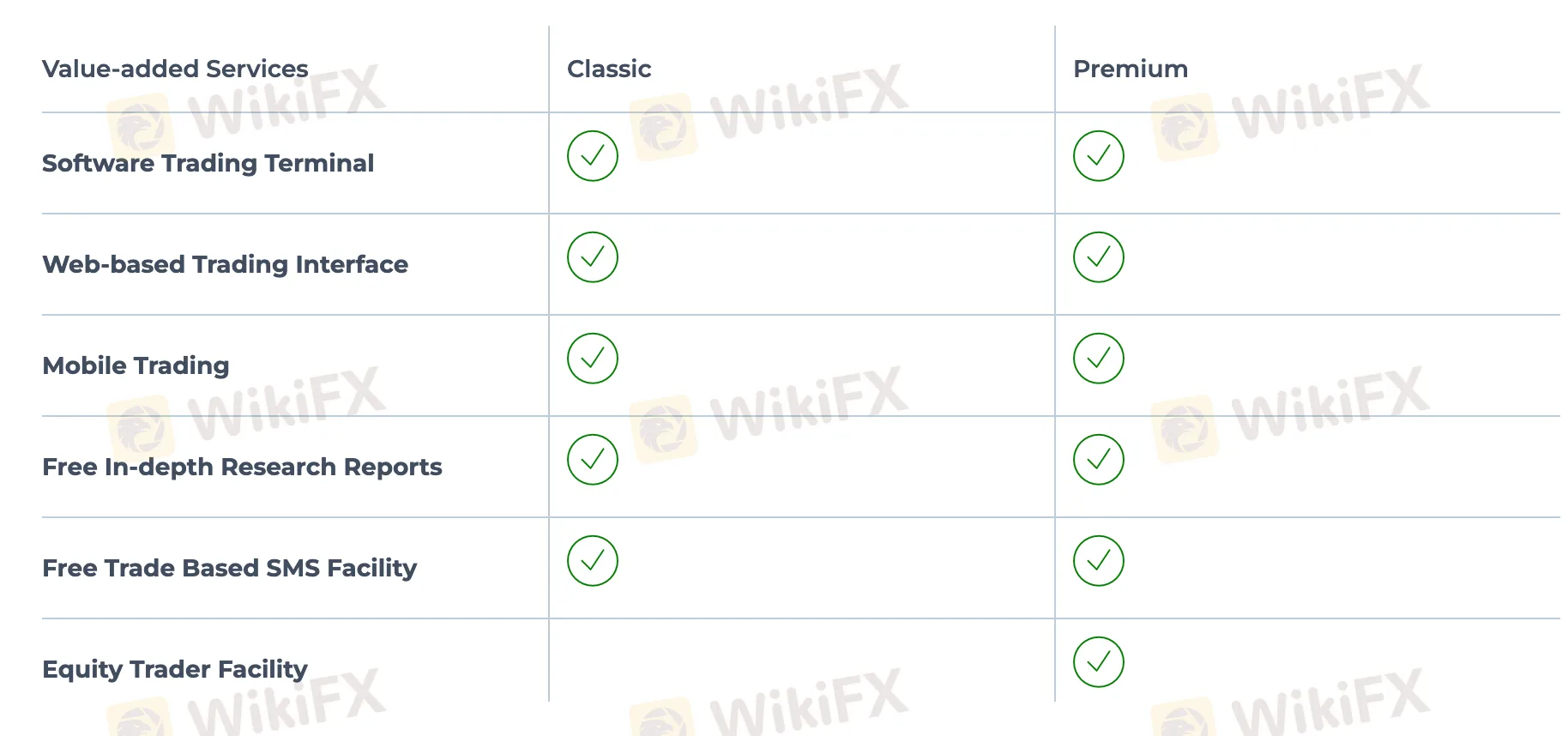This screenshot has width=1568, height=736.
Task: Click Premium checkmark for Web-based Trading Interface
Action: point(1099,257)
